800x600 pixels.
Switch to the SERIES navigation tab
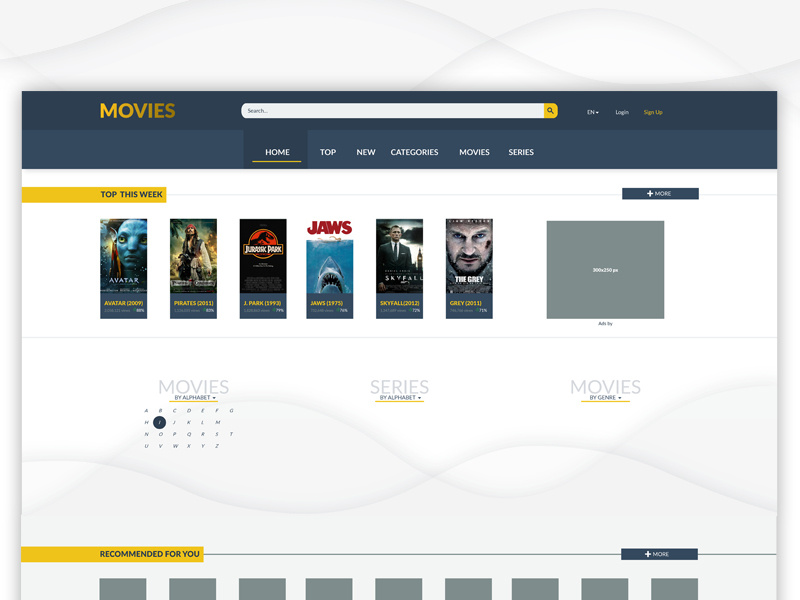521,152
